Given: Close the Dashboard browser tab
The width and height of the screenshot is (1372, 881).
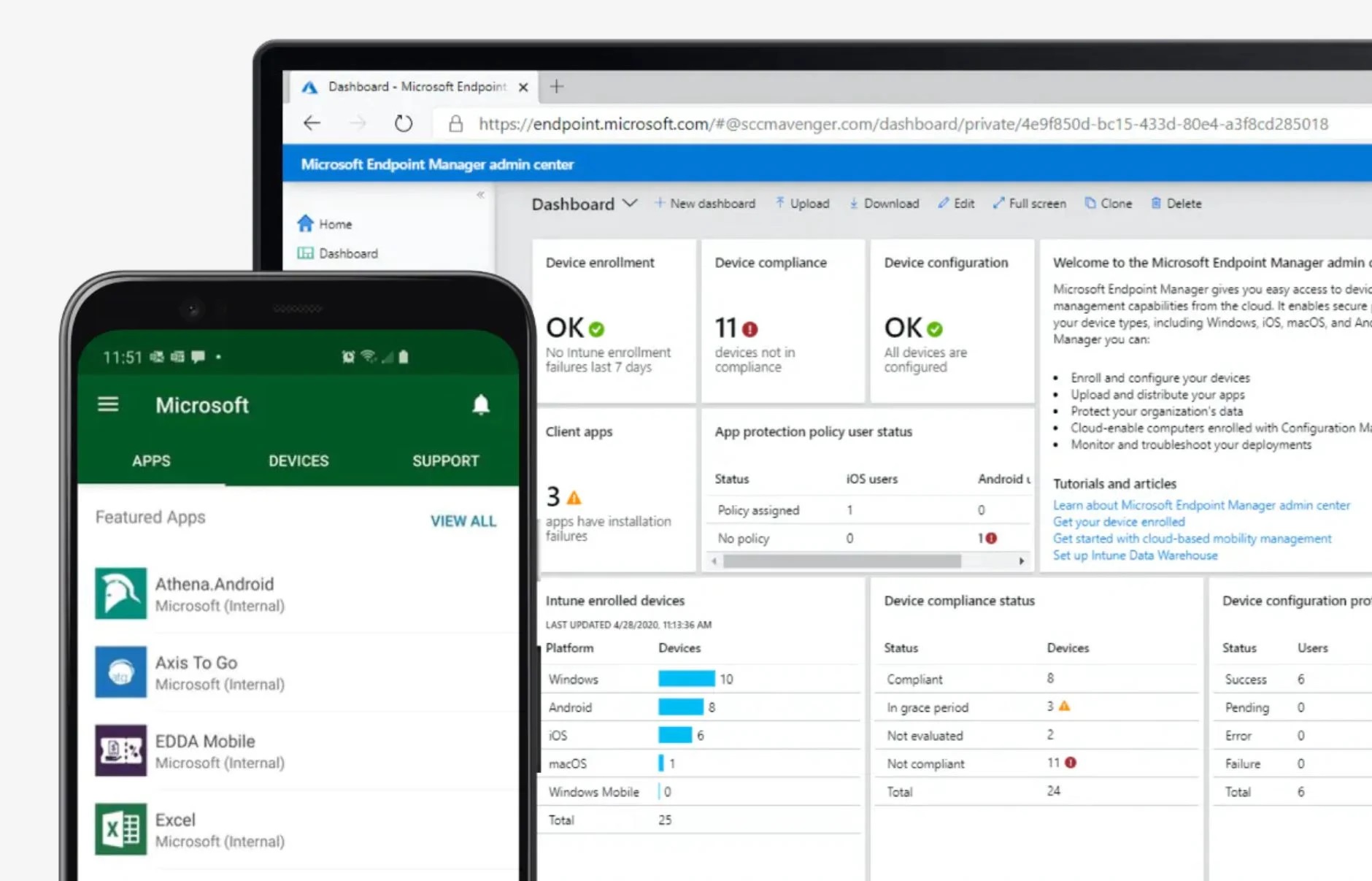Looking at the screenshot, I should pyautogui.click(x=523, y=87).
